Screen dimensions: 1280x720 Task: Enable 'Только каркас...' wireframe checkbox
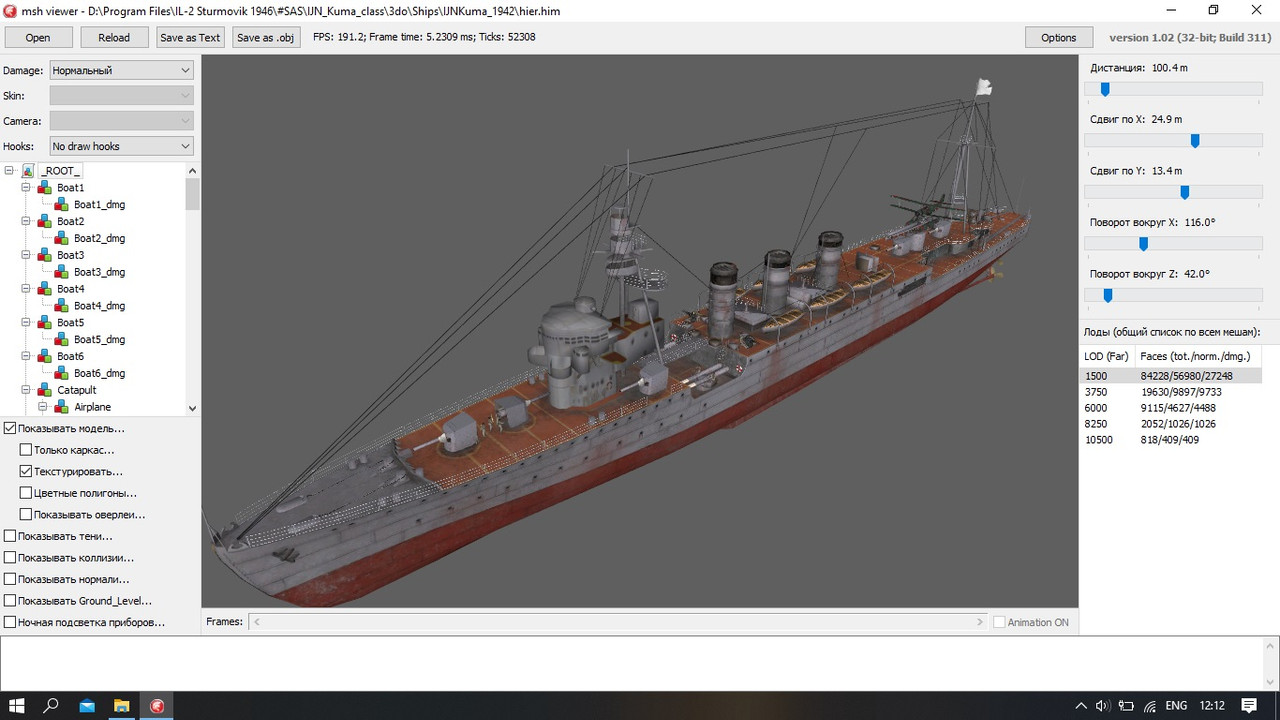(x=26, y=450)
